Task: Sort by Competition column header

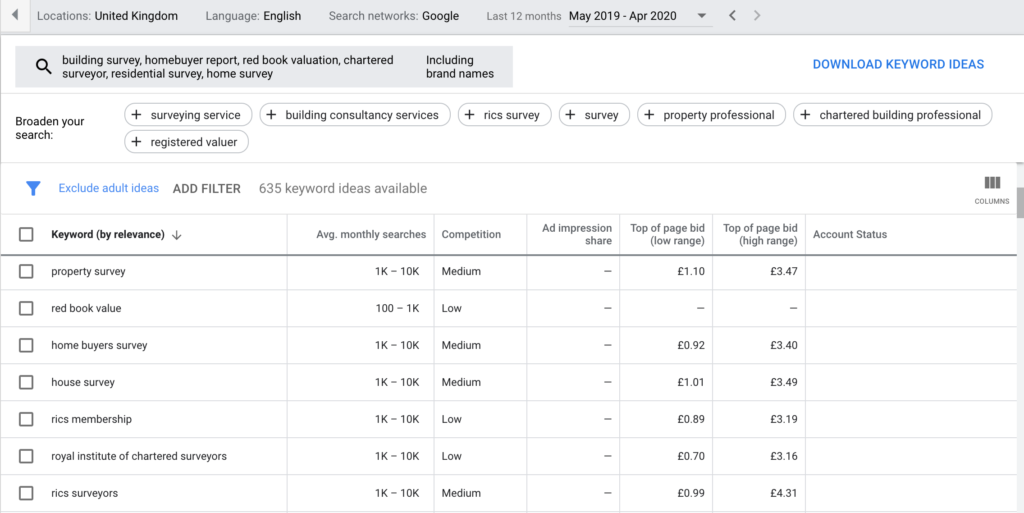Action: (471, 234)
